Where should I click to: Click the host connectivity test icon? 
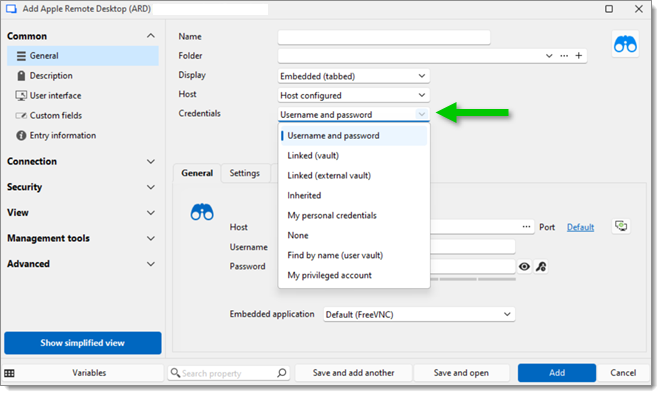click(x=621, y=226)
